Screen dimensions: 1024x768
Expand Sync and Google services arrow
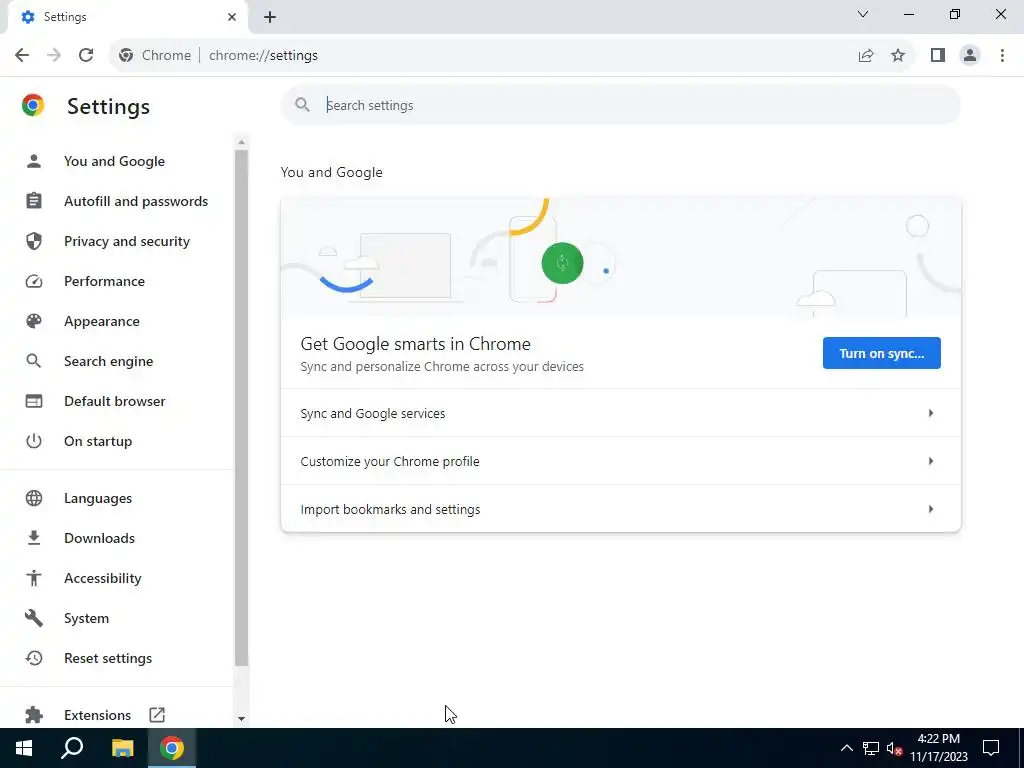[x=931, y=413]
